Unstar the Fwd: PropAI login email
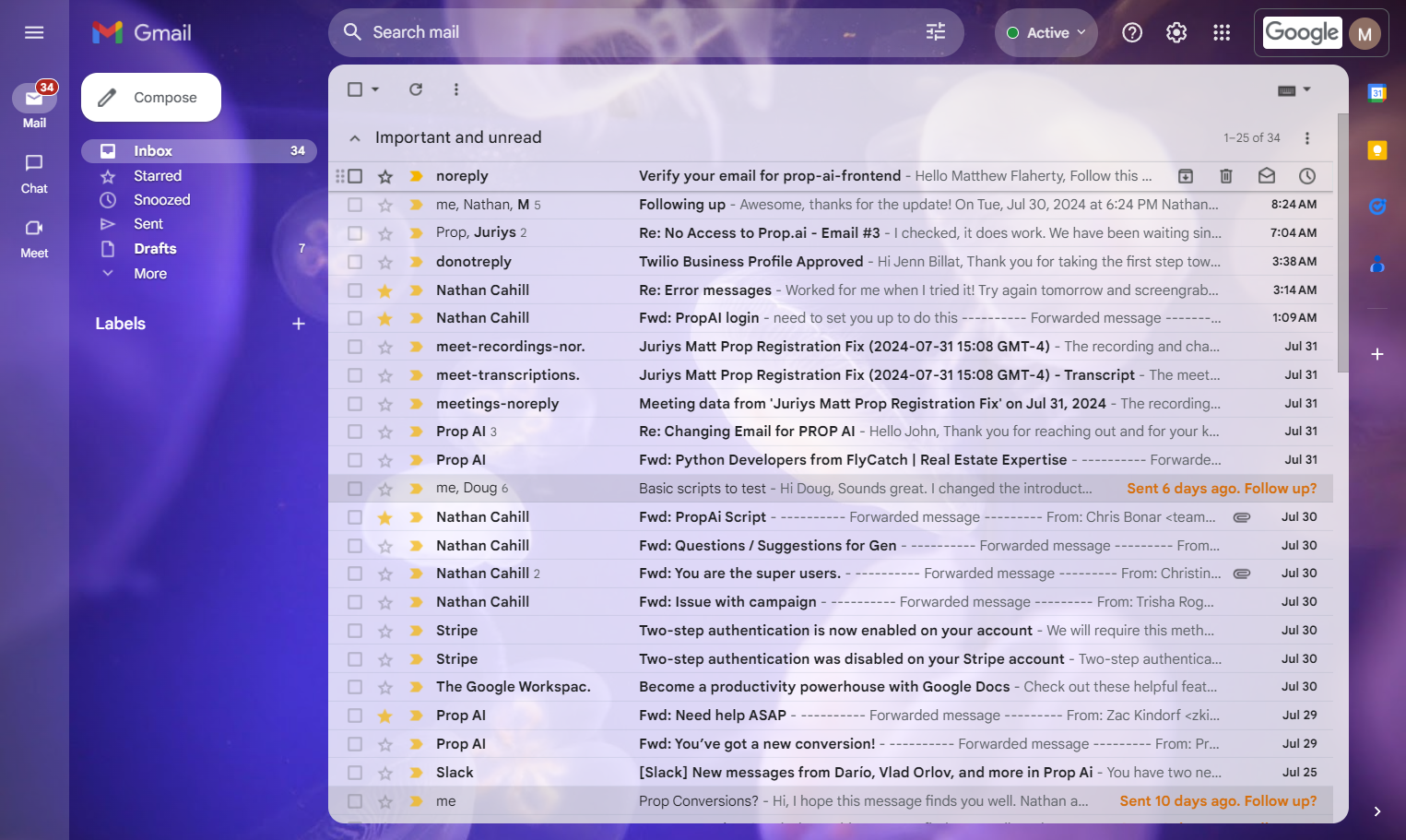Image resolution: width=1406 pixels, height=840 pixels. click(385, 318)
